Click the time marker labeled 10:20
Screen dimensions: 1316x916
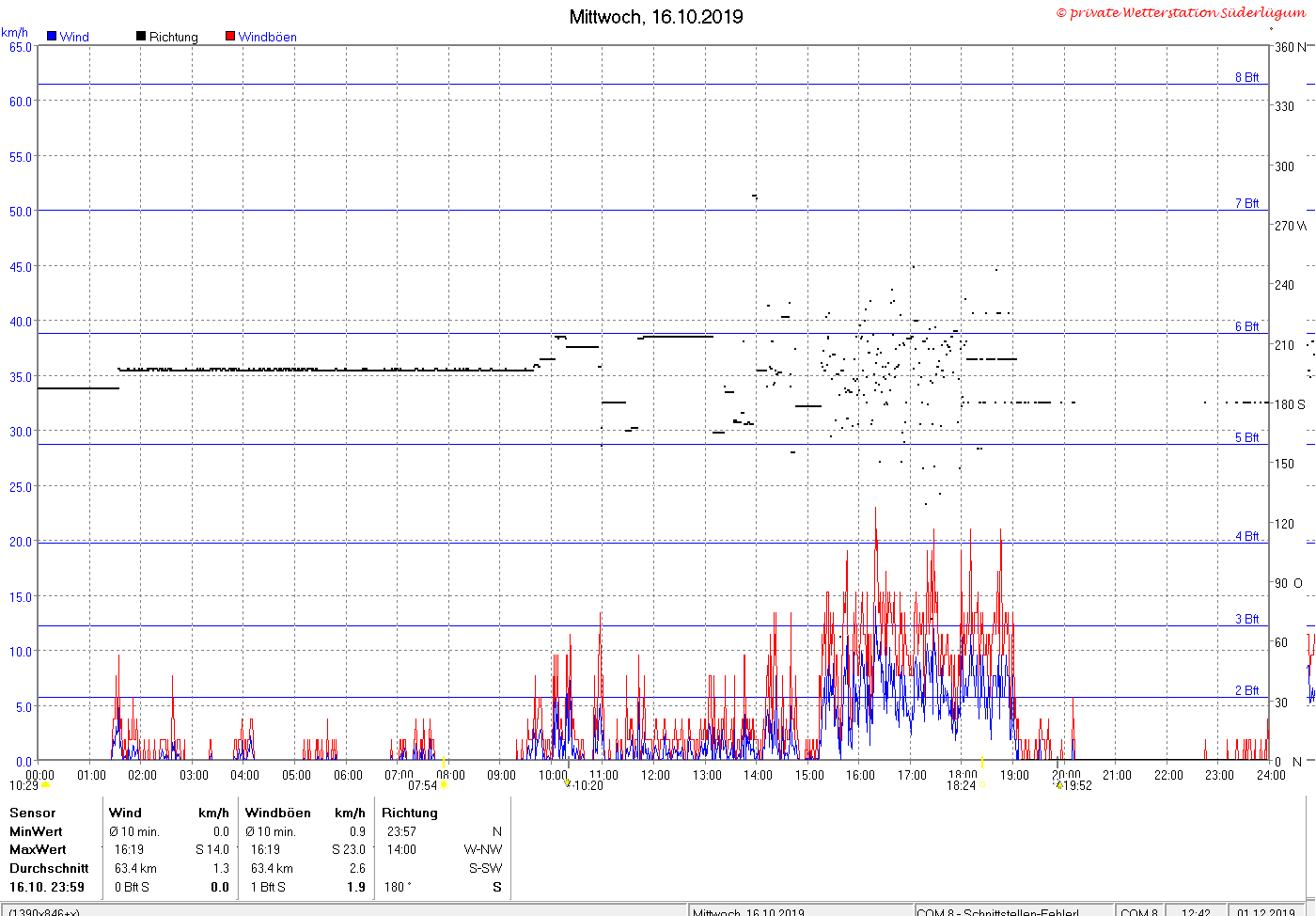[x=568, y=783]
